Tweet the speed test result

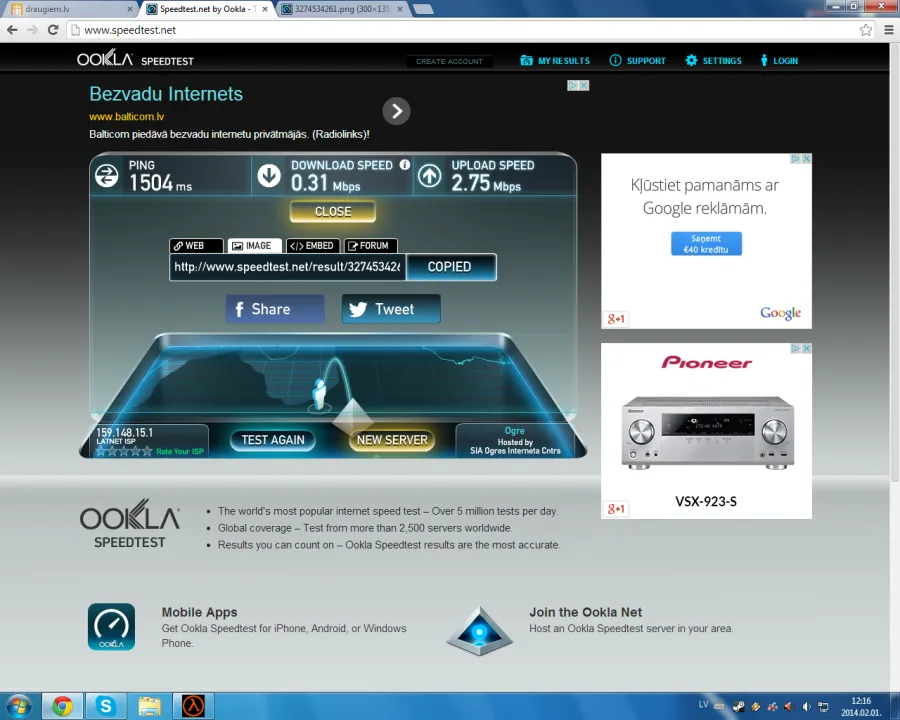pyautogui.click(x=391, y=309)
